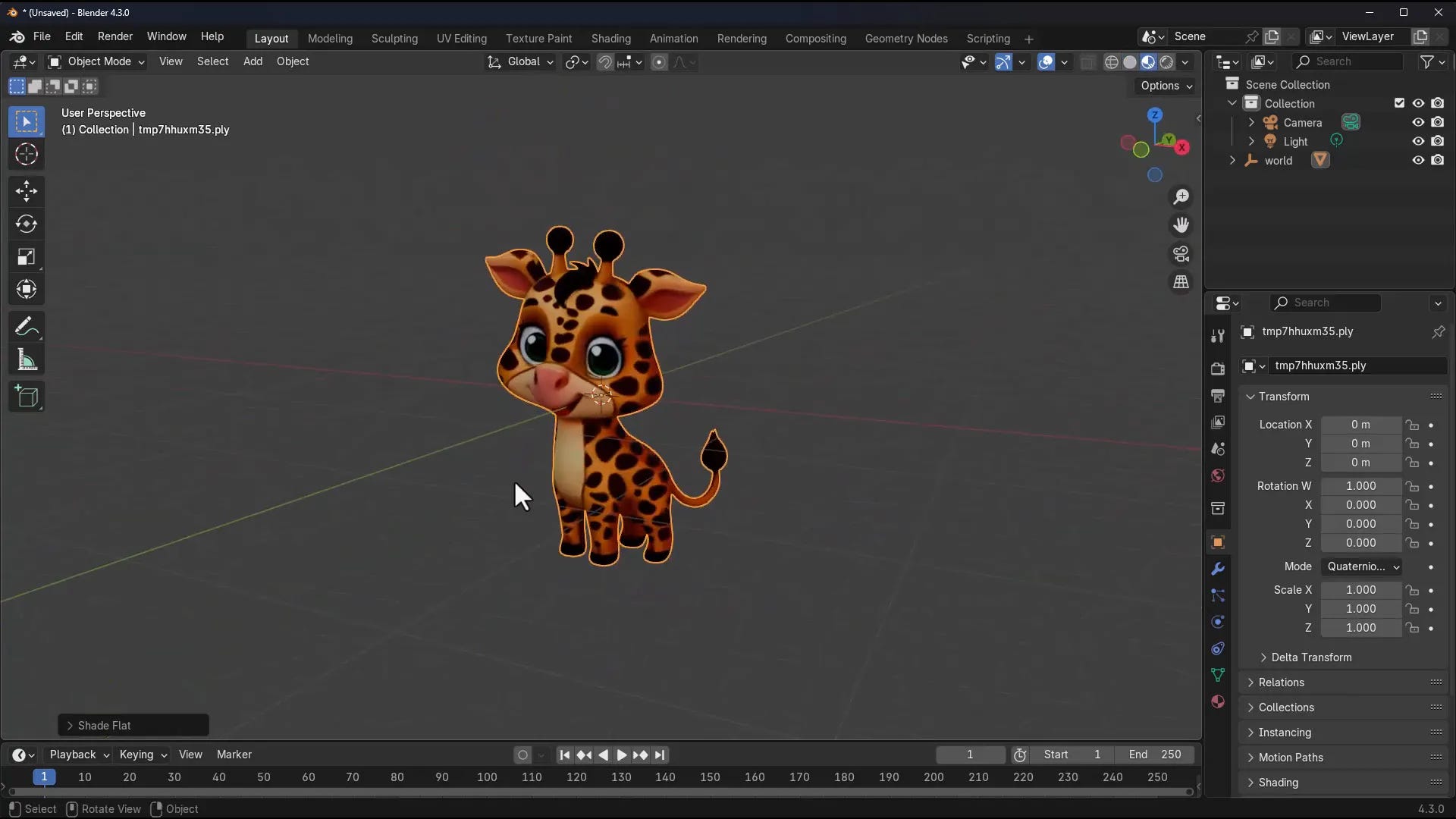1456x819 pixels.
Task: Click the Scale X value slider
Action: tap(1361, 590)
